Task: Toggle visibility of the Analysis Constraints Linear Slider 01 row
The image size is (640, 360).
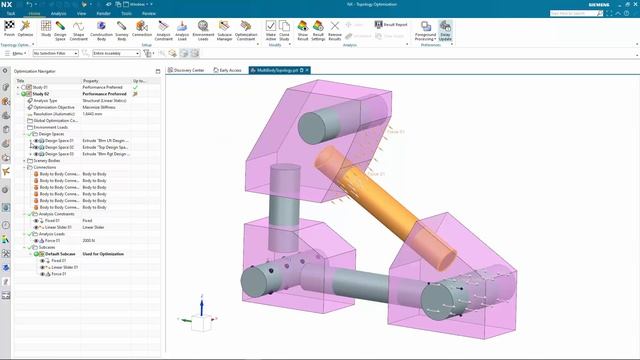Action: point(36,227)
